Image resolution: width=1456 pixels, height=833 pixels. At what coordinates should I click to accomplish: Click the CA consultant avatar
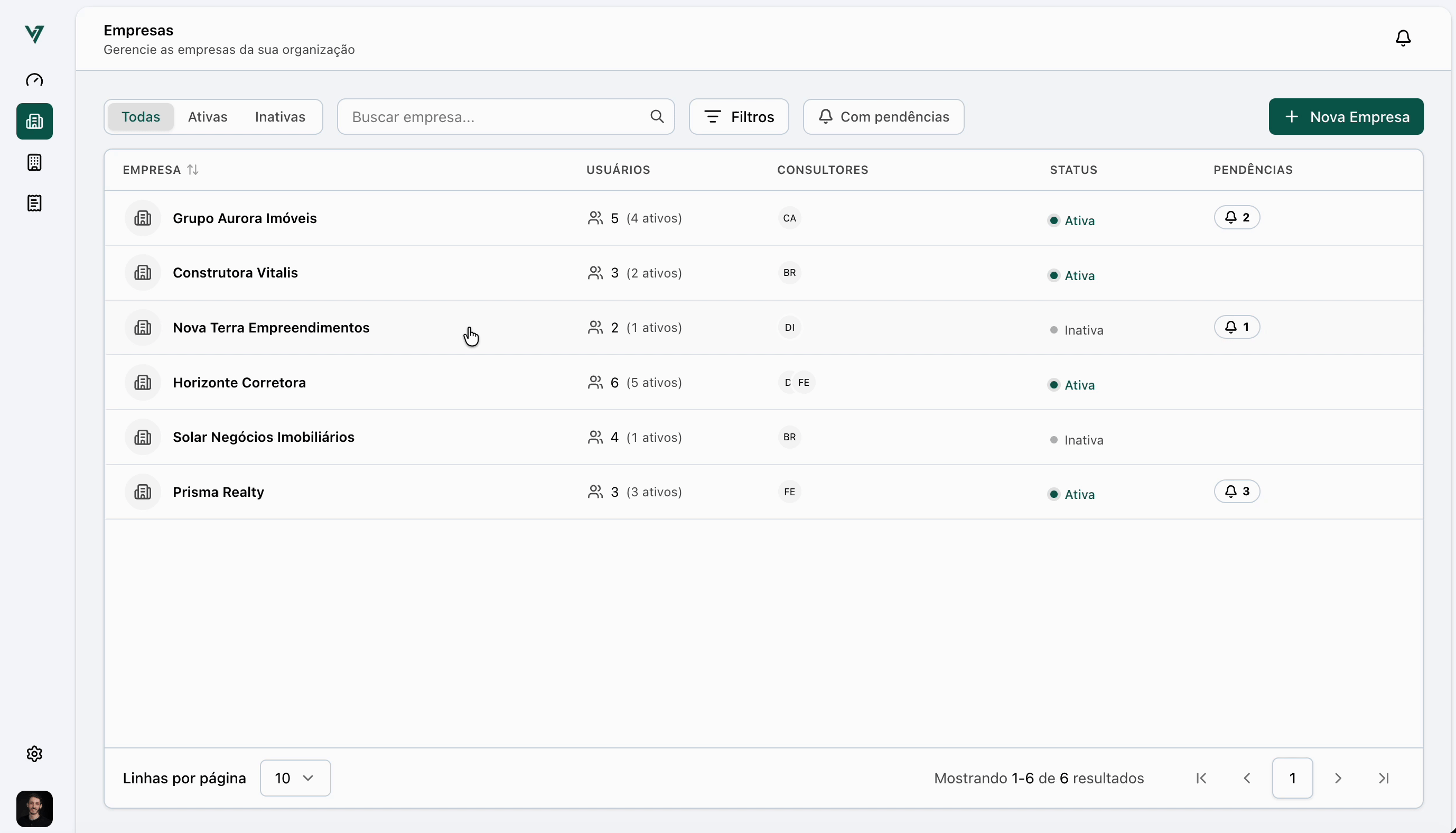pos(789,218)
